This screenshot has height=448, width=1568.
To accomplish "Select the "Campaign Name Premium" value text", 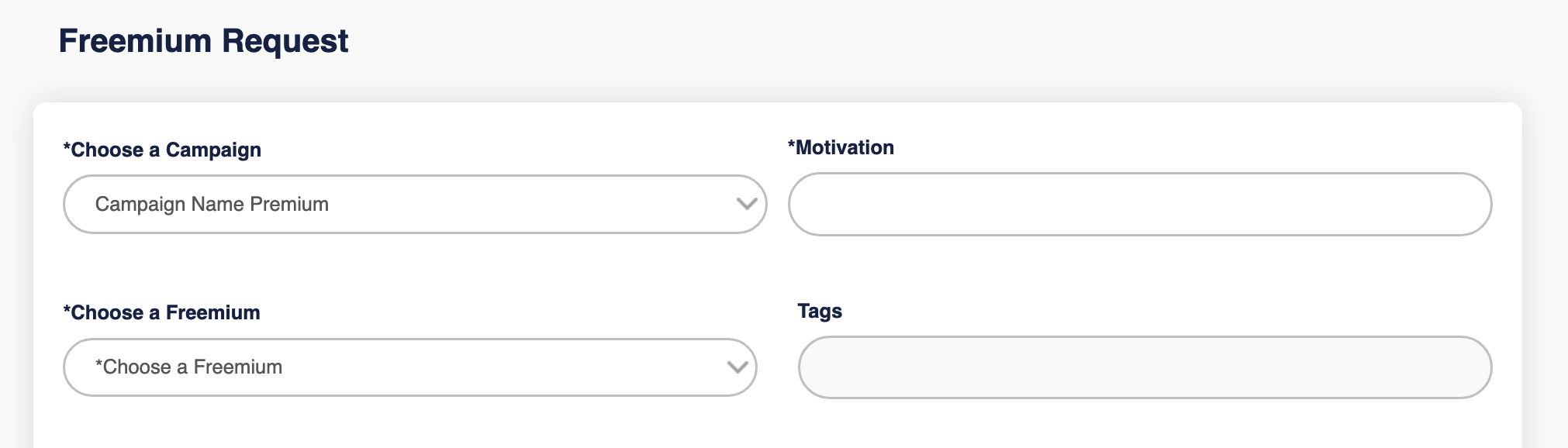I will pyautogui.click(x=212, y=204).
